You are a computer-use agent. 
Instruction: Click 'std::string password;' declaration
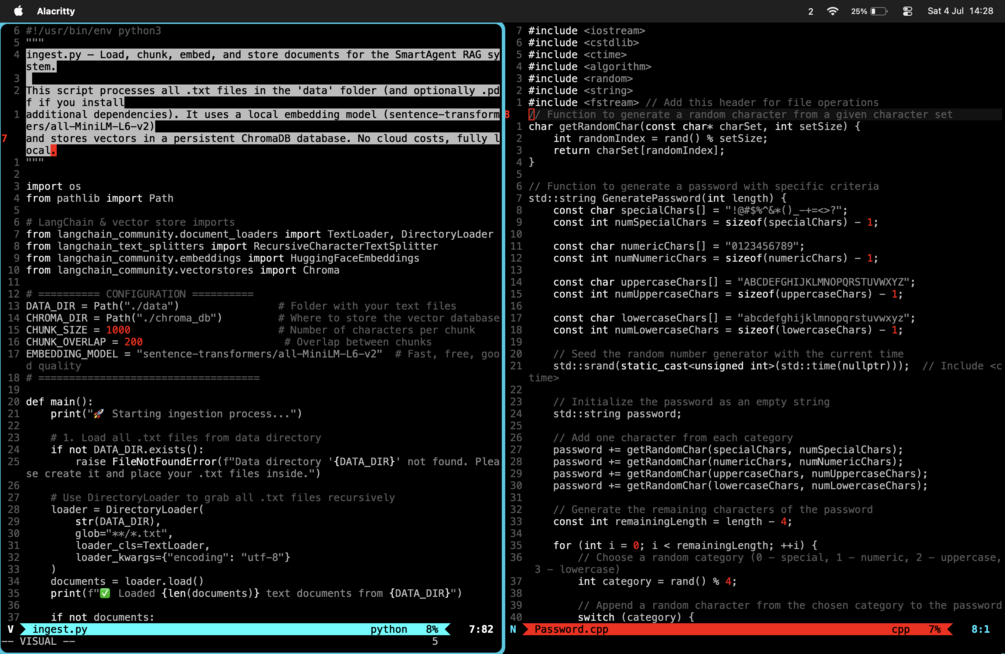coord(617,414)
